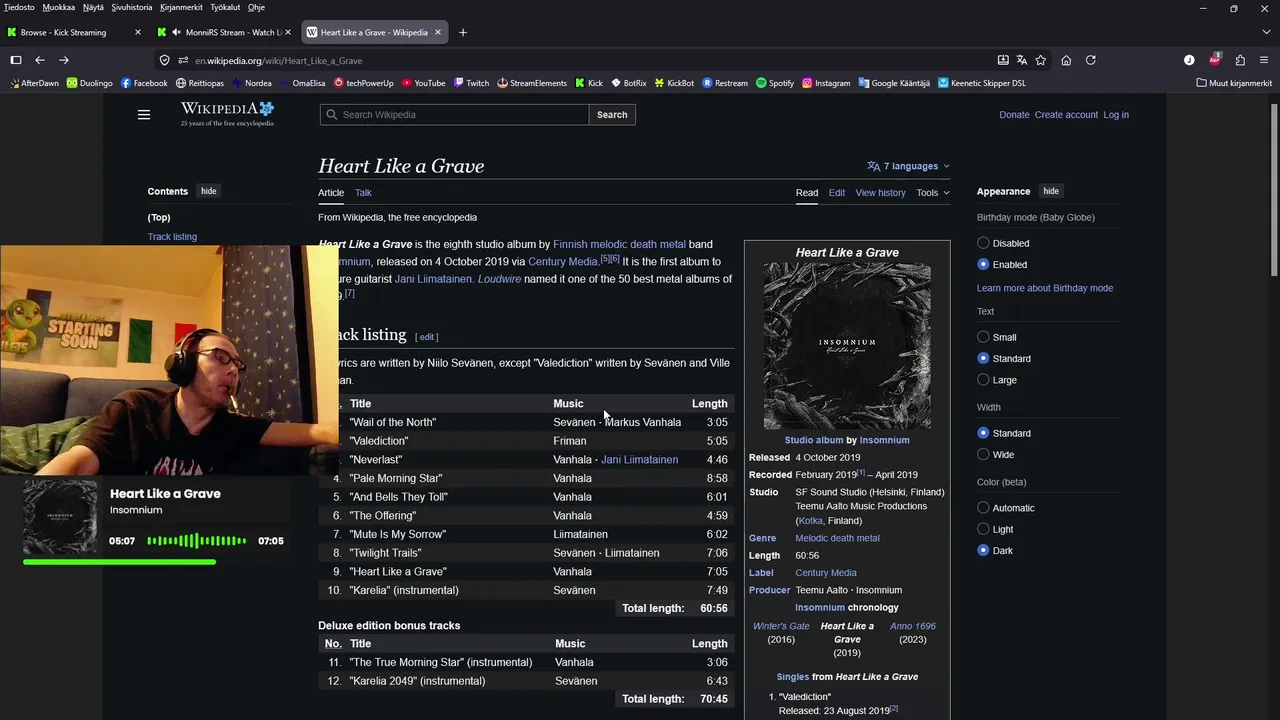Open the AfterDawn bookmark

[34, 83]
